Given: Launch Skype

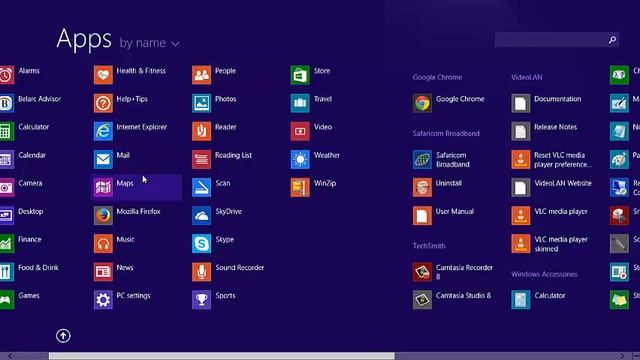Looking at the screenshot, I should [213, 244].
